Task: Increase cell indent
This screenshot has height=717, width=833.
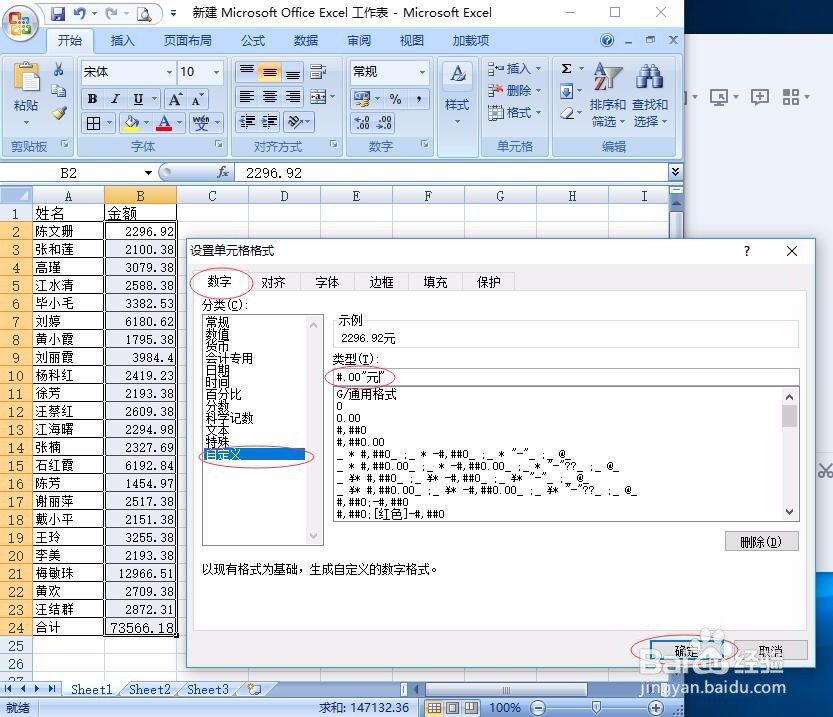Action: (270, 122)
